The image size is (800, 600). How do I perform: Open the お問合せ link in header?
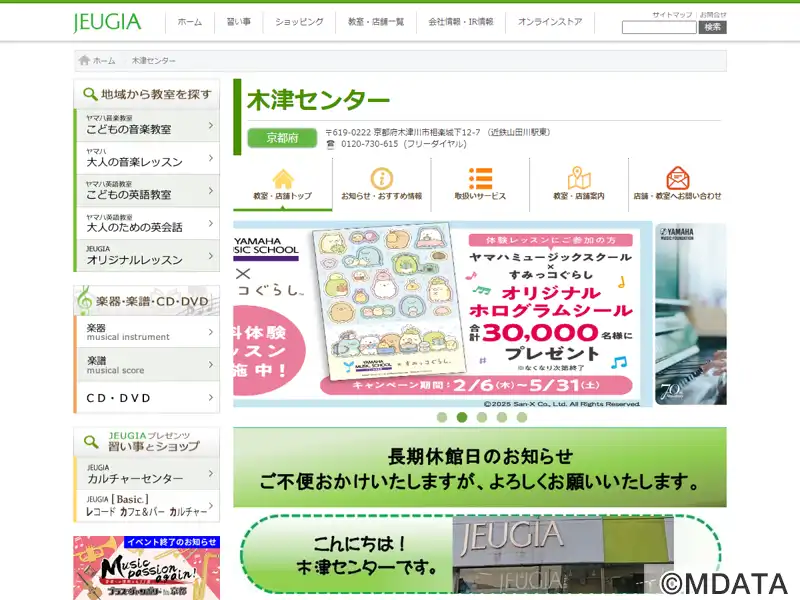coord(713,15)
